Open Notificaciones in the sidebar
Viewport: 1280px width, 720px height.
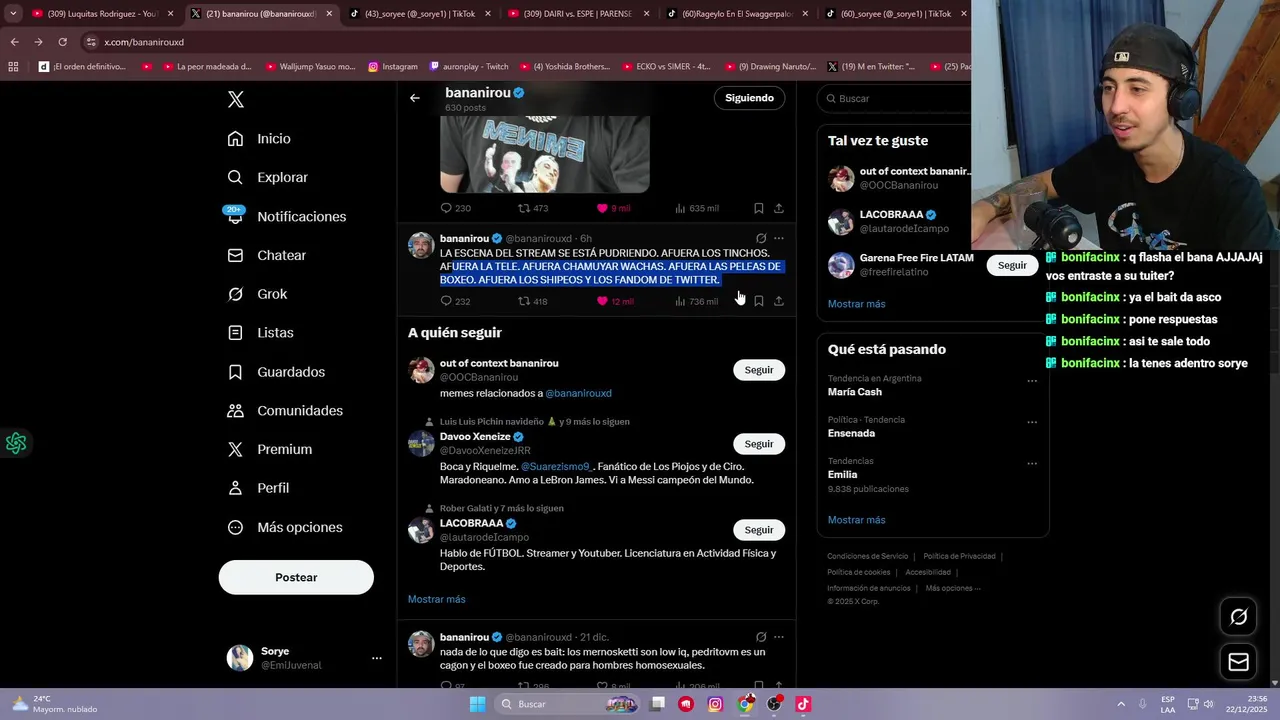(x=286, y=216)
